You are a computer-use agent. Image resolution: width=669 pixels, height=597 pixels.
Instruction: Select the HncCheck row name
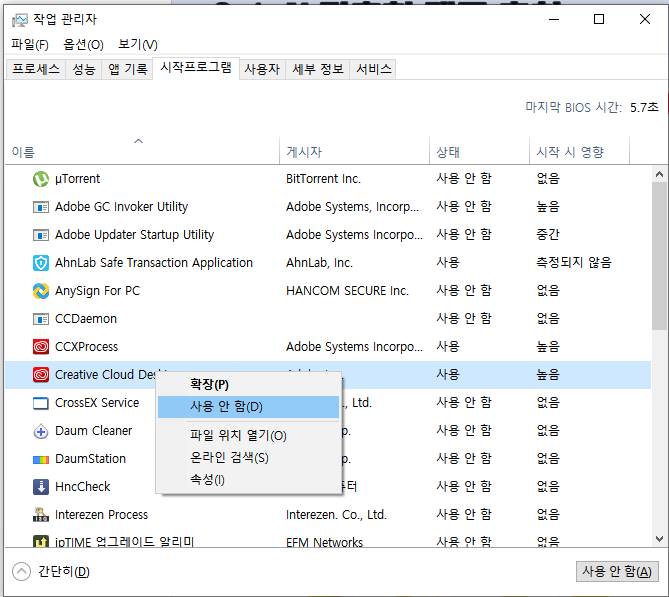83,487
